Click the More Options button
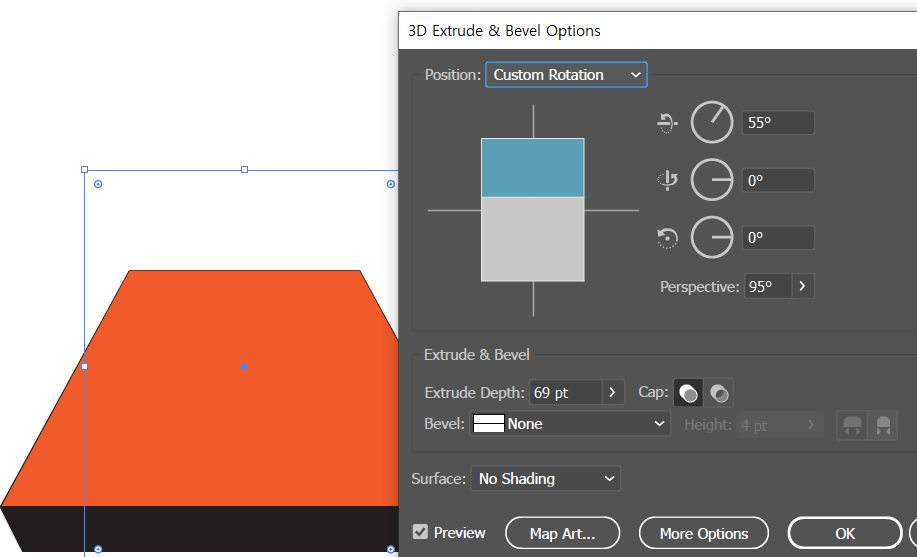This screenshot has height=557, width=917. [704, 534]
